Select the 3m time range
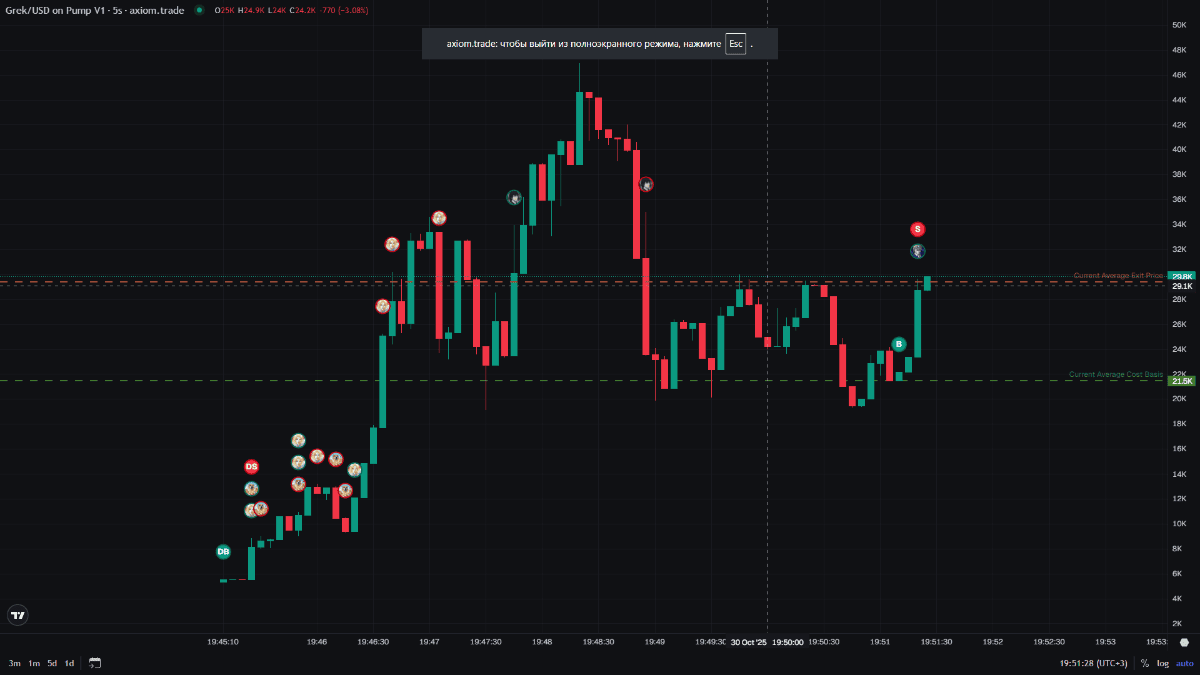1200x675 pixels. [15, 663]
